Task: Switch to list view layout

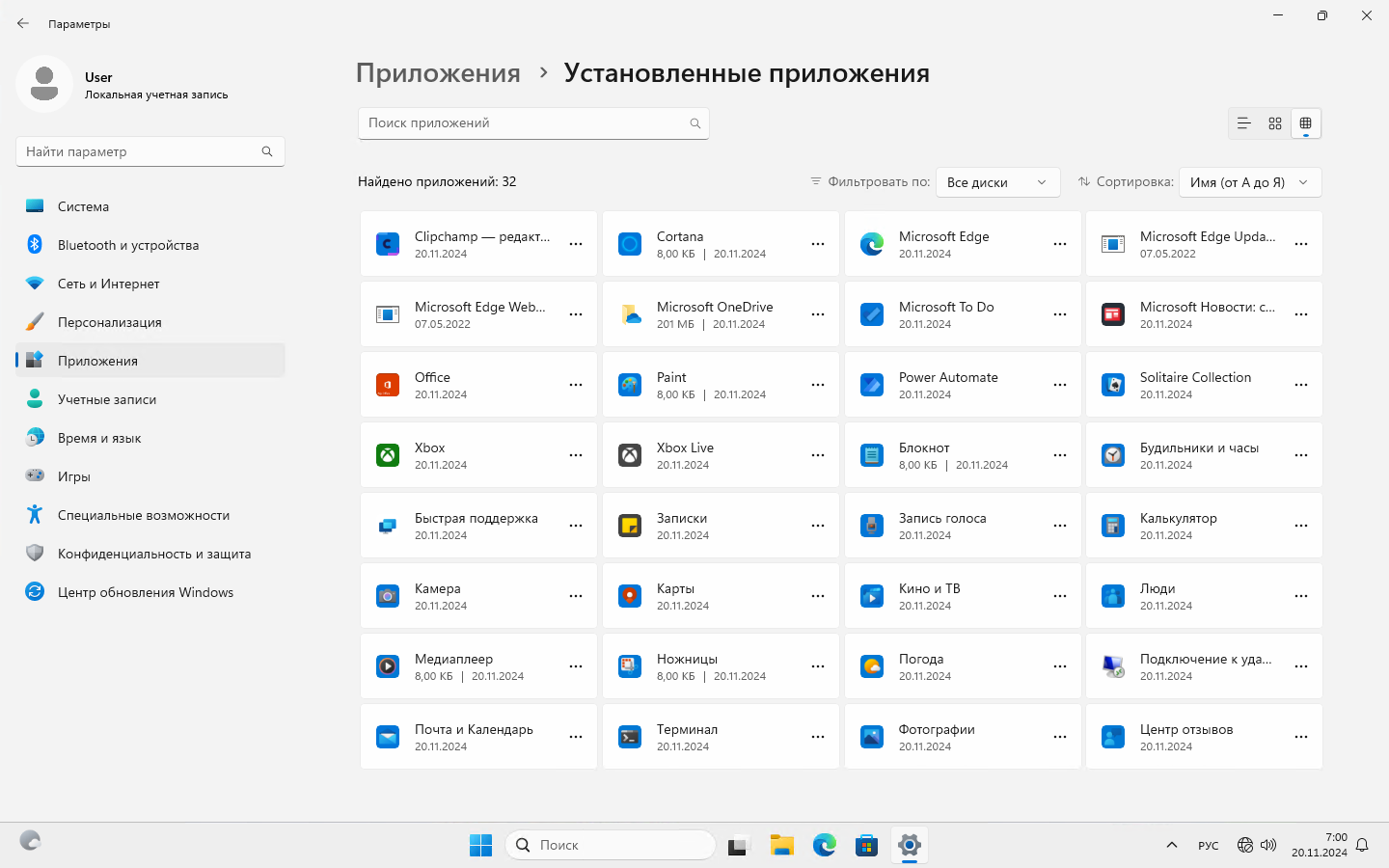Action: (1244, 123)
